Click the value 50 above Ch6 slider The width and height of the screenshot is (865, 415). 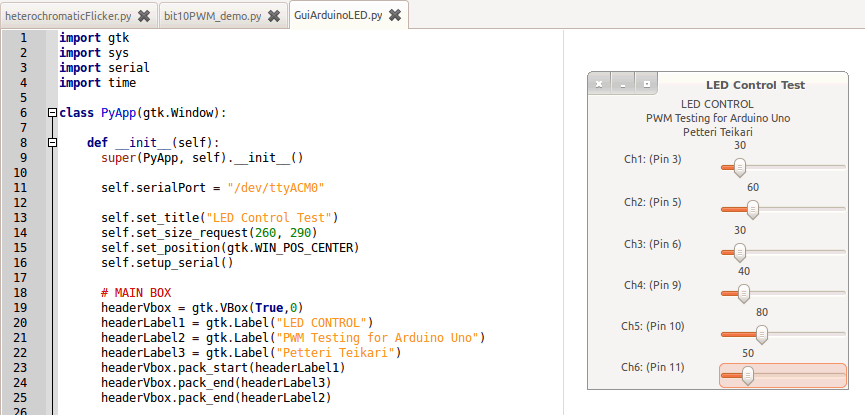pyautogui.click(x=748, y=354)
